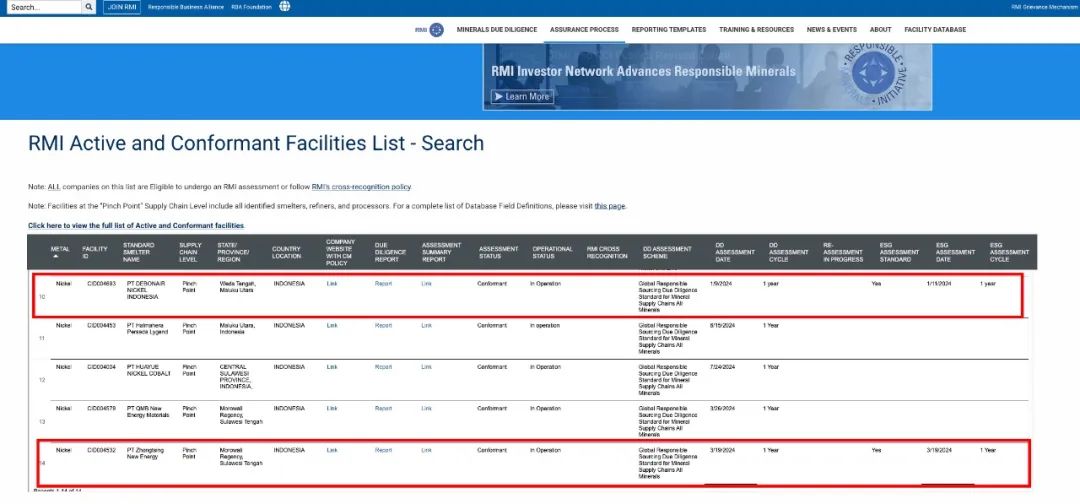1080x504 pixels.
Task: Sort by Standard Smelter Name header
Action: [138, 252]
